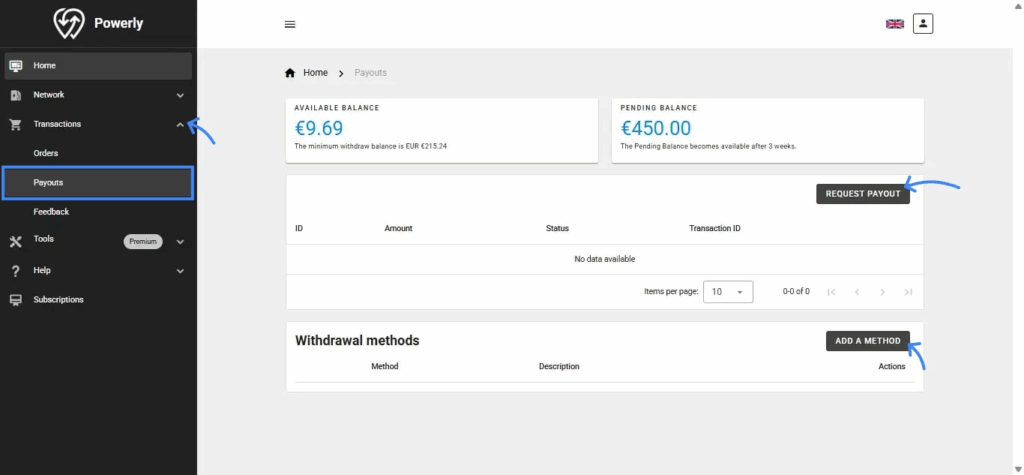Click the Help question mark icon
Viewport: 1024px width, 475px height.
15,271
